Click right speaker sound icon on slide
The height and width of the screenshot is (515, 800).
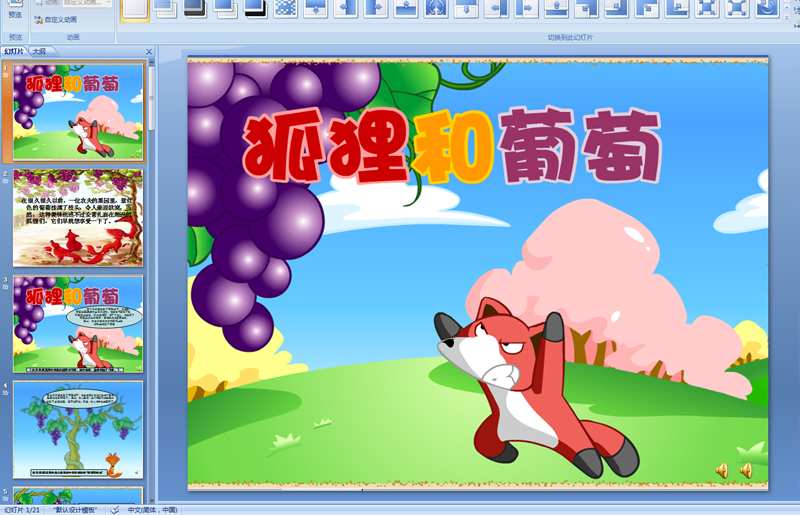[x=745, y=470]
